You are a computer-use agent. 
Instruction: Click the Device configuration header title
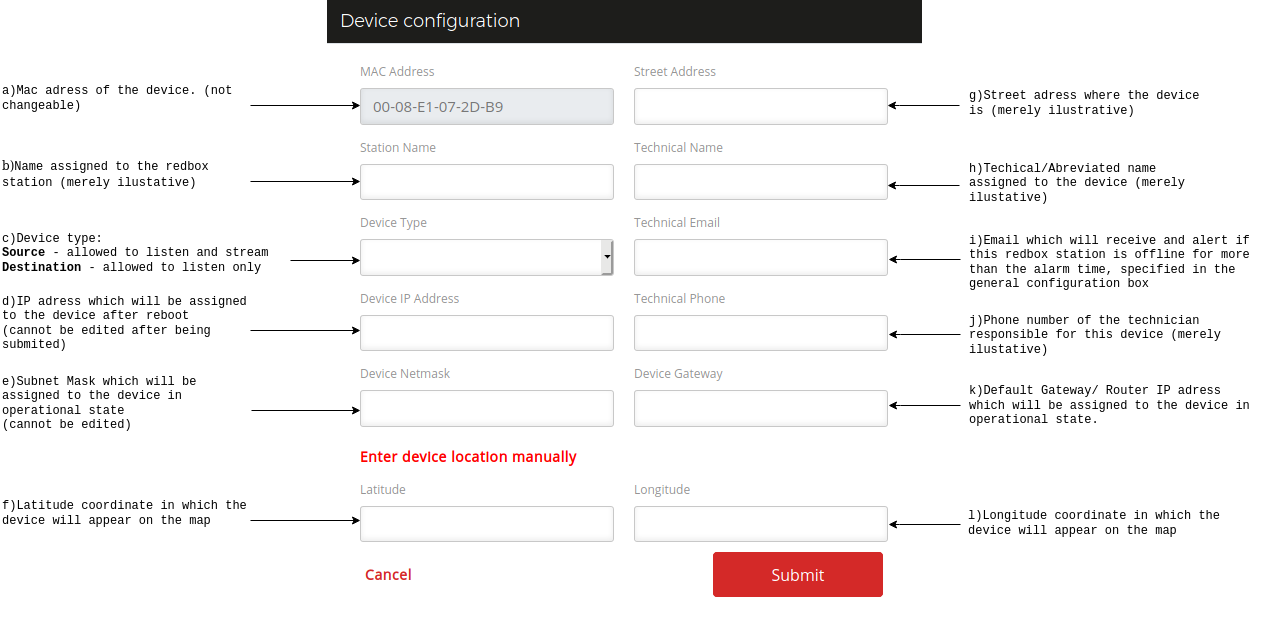[430, 21]
